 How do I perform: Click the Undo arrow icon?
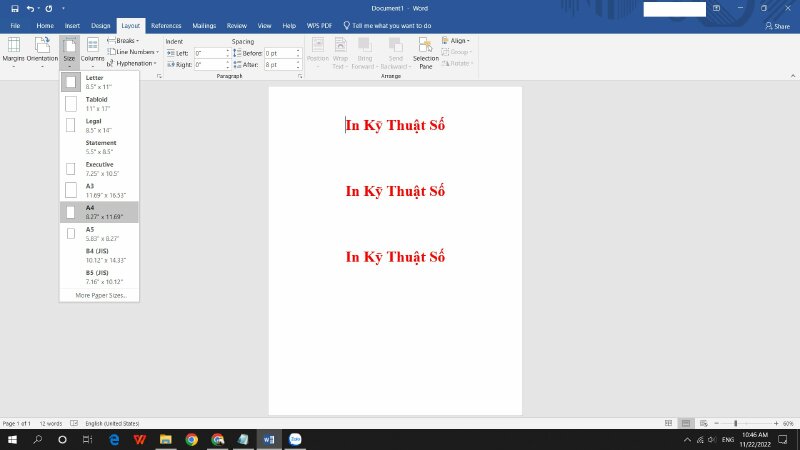tap(31, 8)
